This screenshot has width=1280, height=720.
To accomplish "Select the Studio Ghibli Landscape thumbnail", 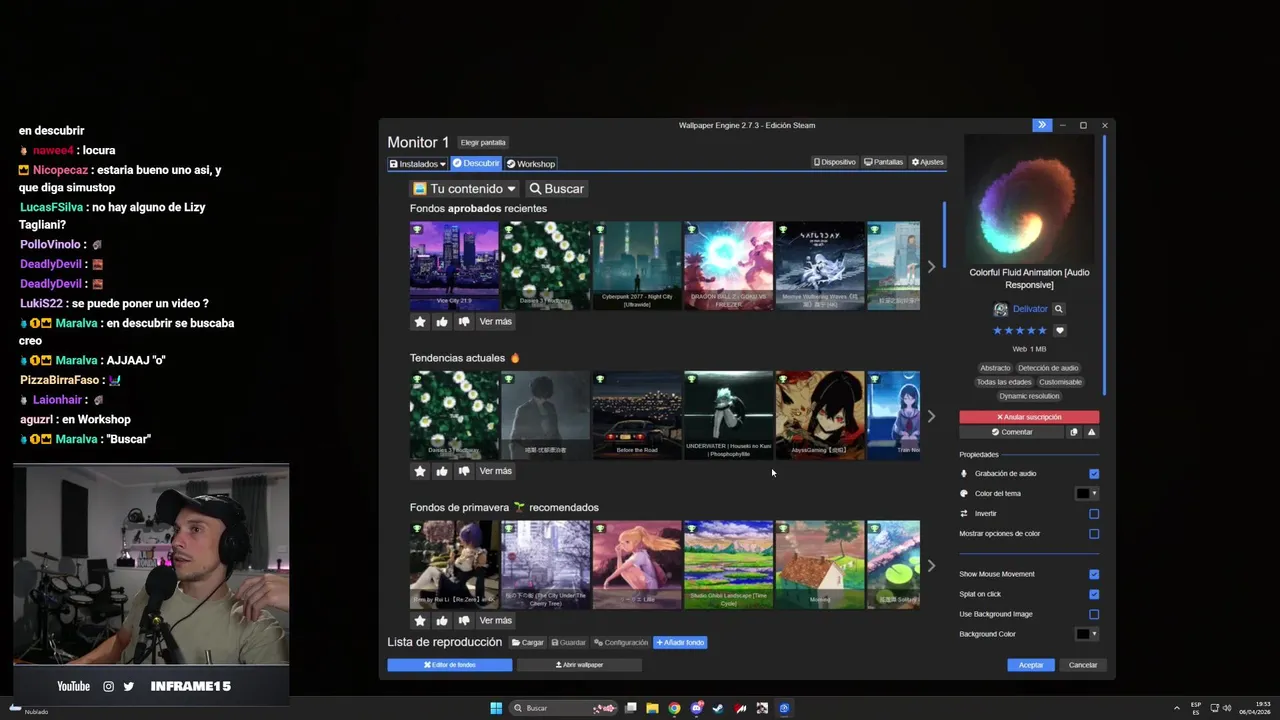I will point(728,565).
